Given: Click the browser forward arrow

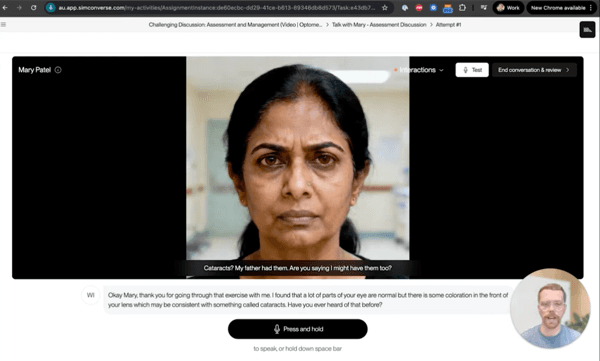Looking at the screenshot, I should tap(19, 8).
